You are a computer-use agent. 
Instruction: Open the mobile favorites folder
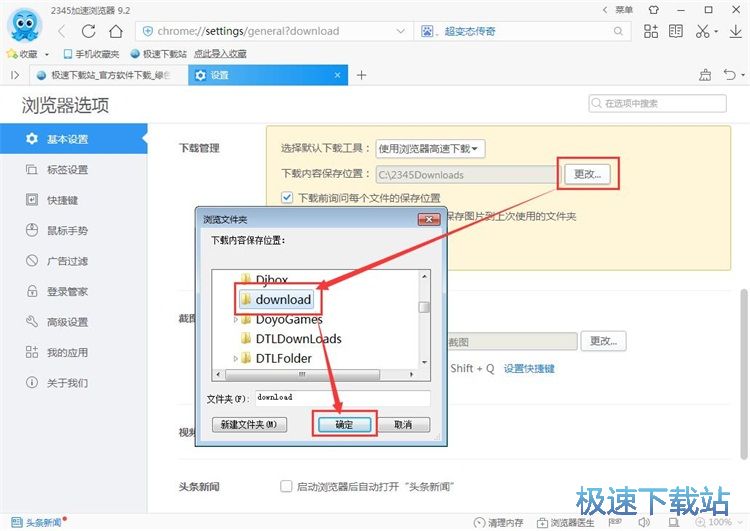tap(91, 54)
